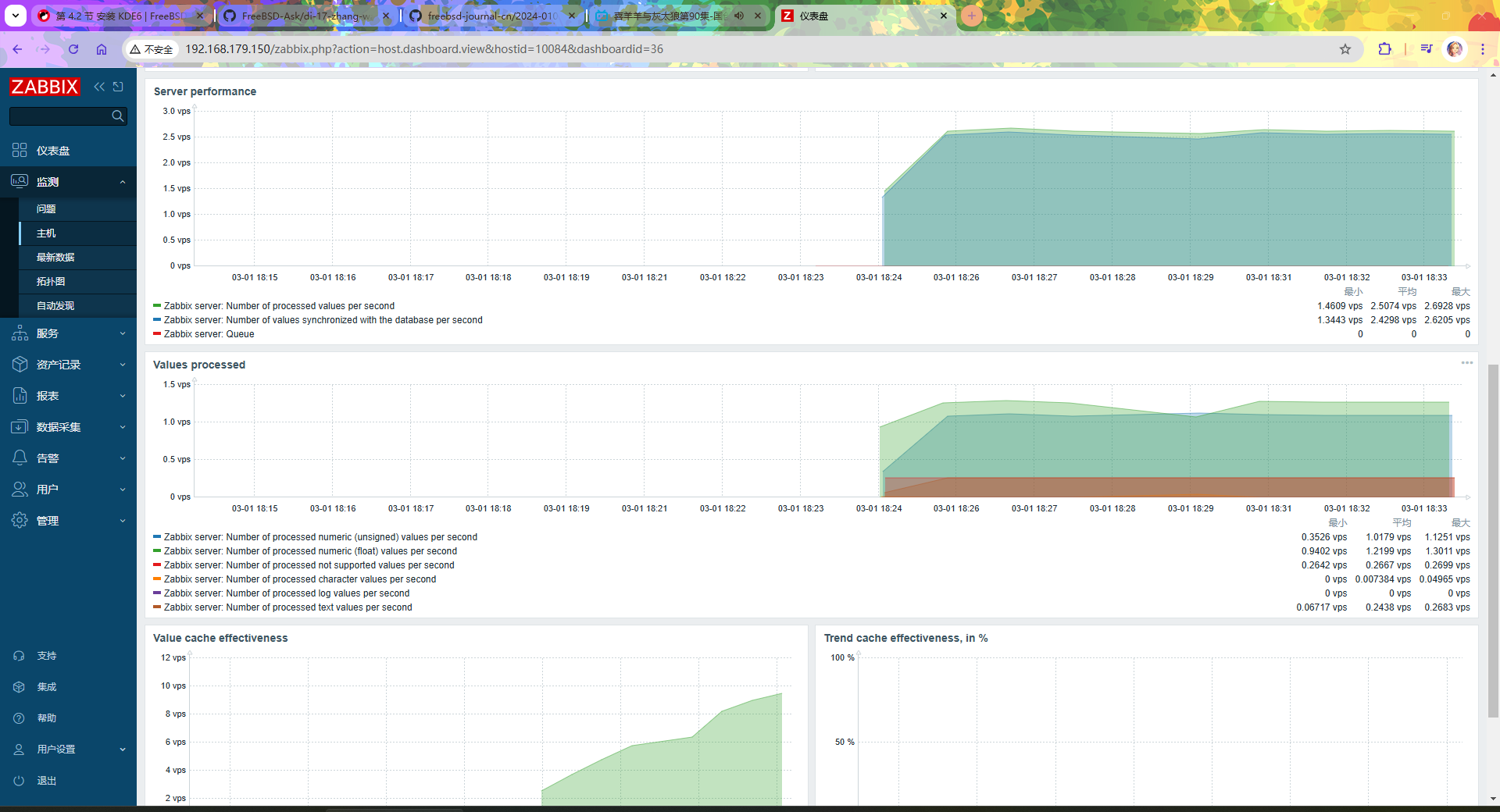Click the 报表 chart icon

(20, 396)
